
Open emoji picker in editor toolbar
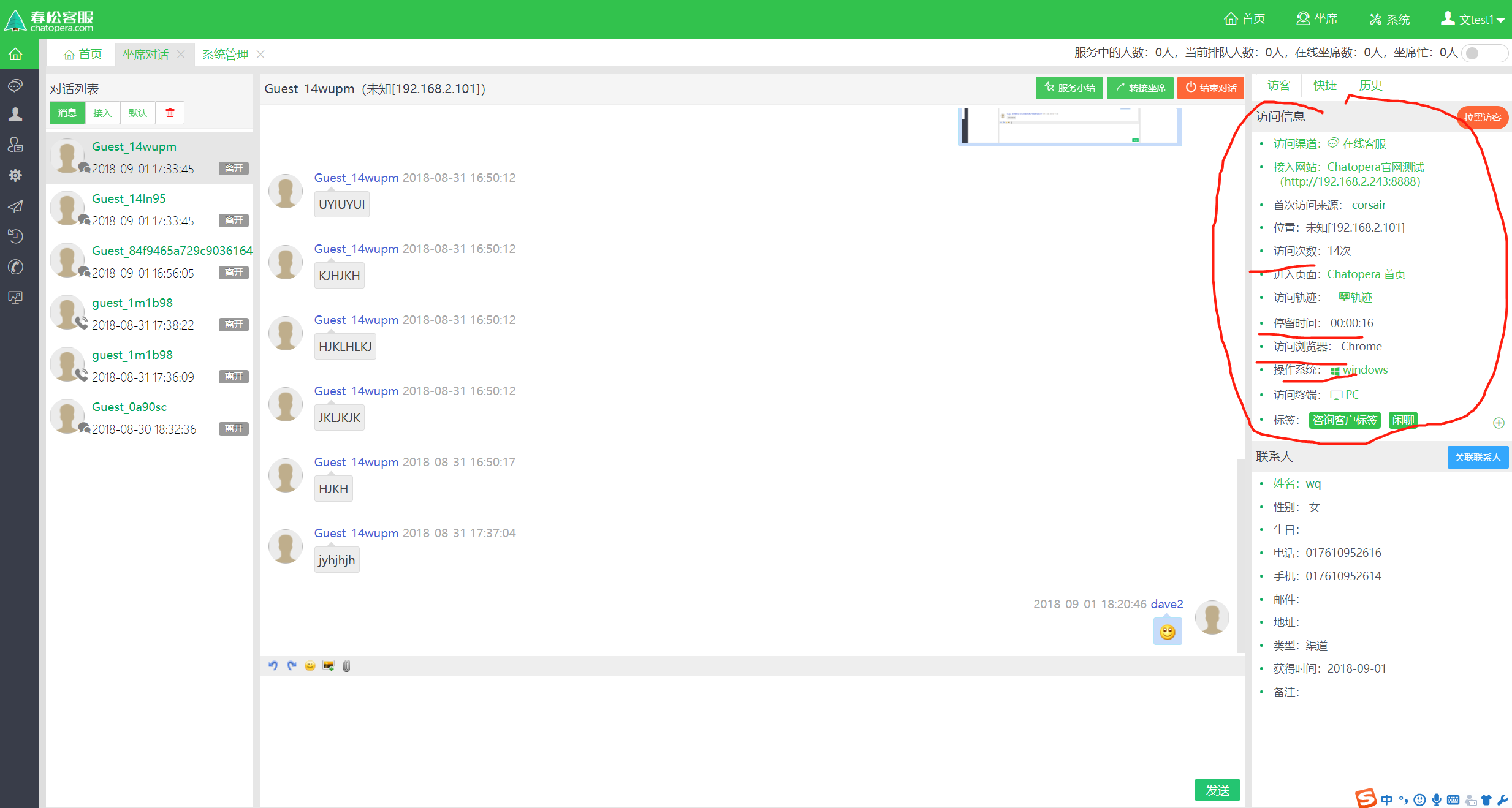click(310, 666)
